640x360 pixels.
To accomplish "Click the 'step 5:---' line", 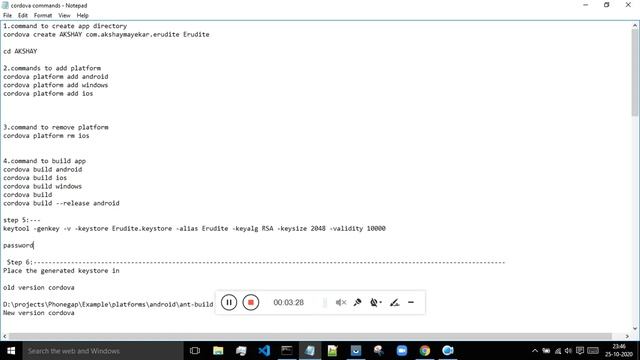I will coord(22,220).
